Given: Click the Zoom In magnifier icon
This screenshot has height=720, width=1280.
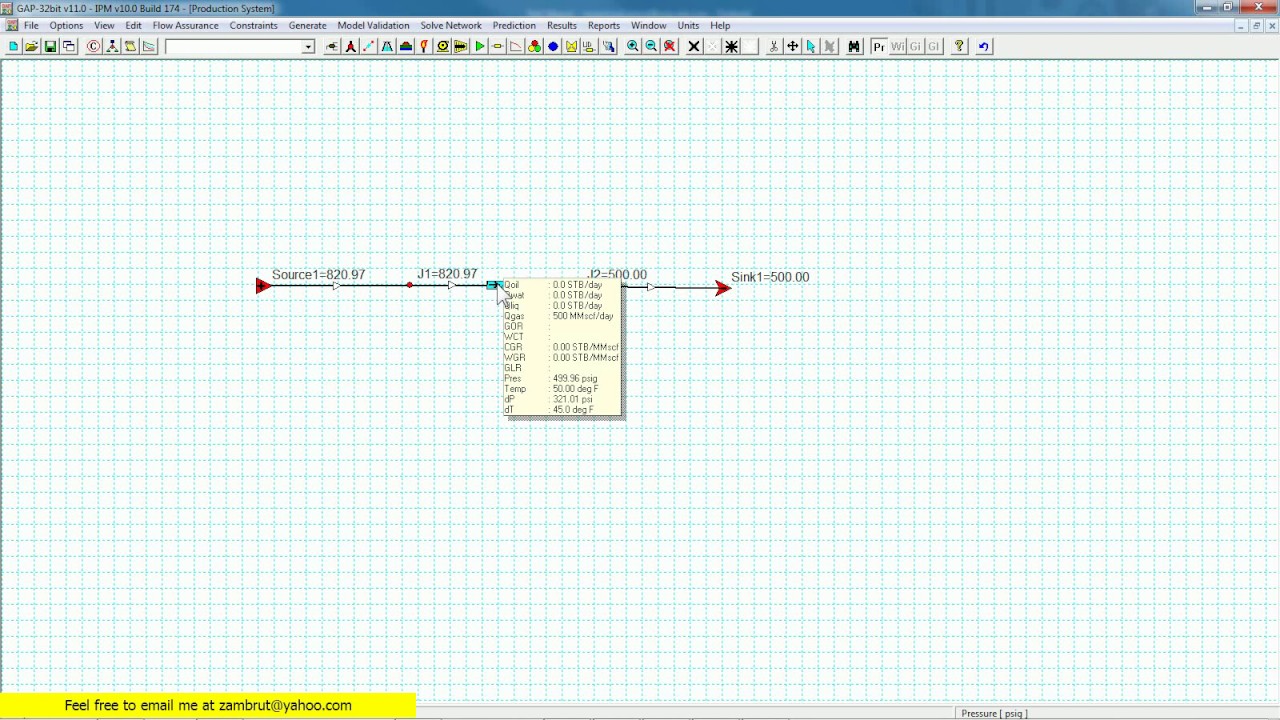Looking at the screenshot, I should pos(633,46).
